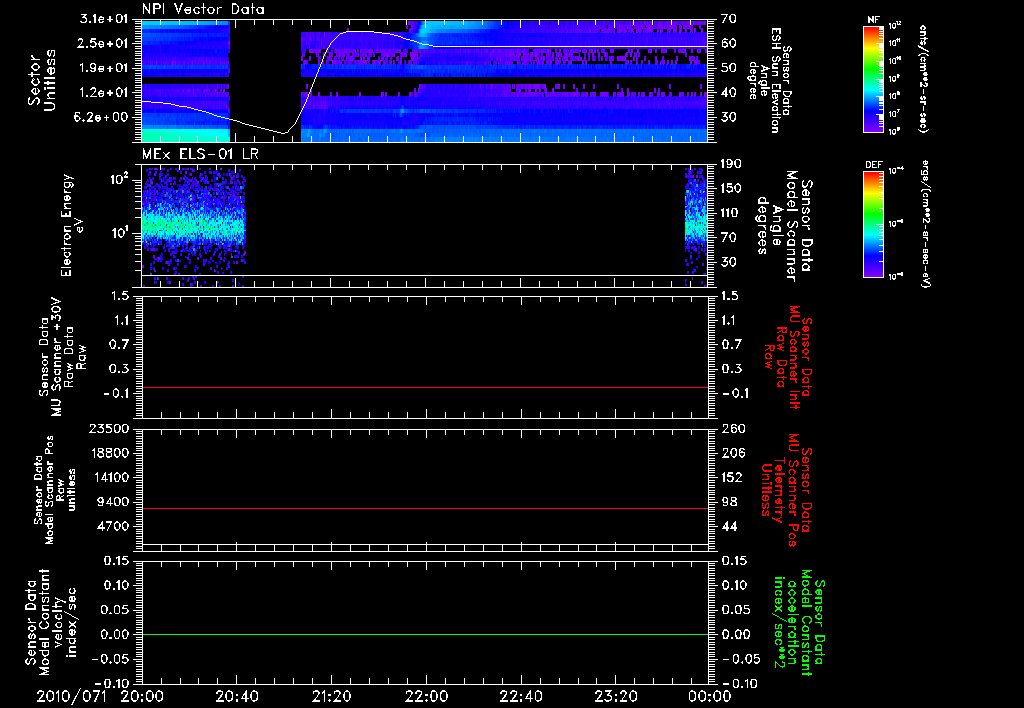Click the '1.2e+01' sector tick label
Viewport: 1024px width, 708px height.
pyautogui.click(x=103, y=93)
